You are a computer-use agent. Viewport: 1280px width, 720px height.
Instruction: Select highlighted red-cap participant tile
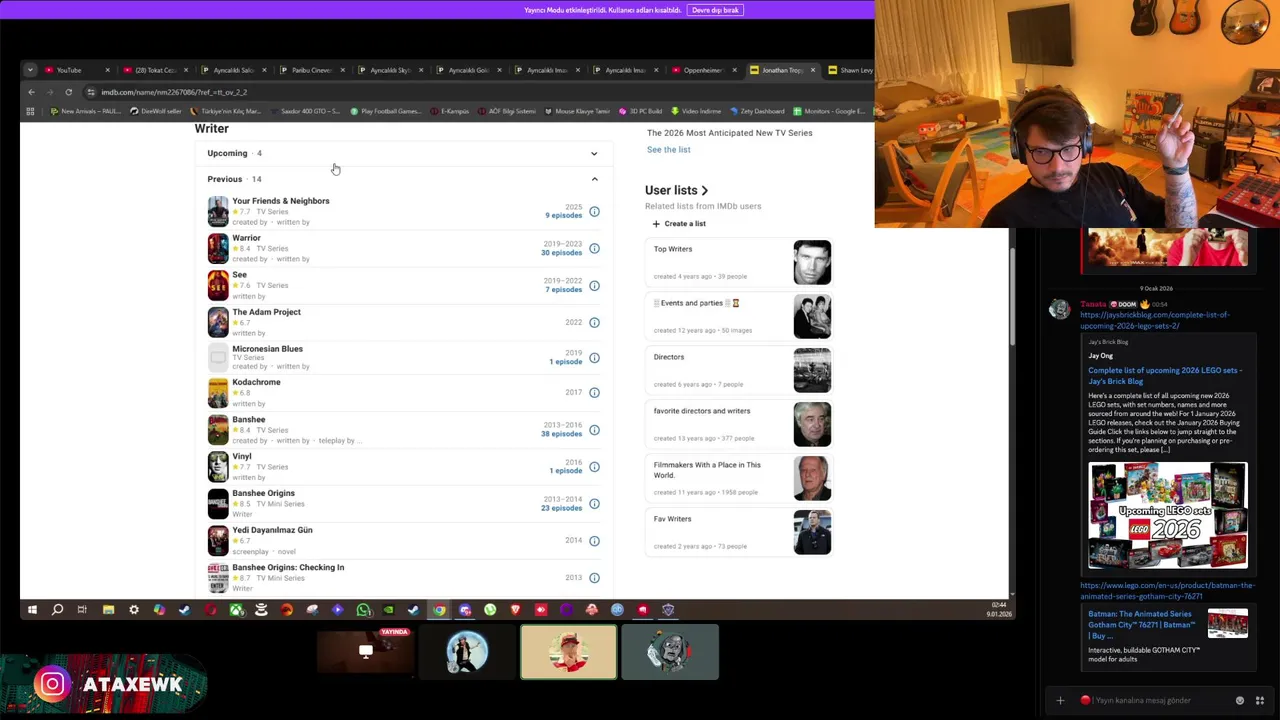[568, 652]
